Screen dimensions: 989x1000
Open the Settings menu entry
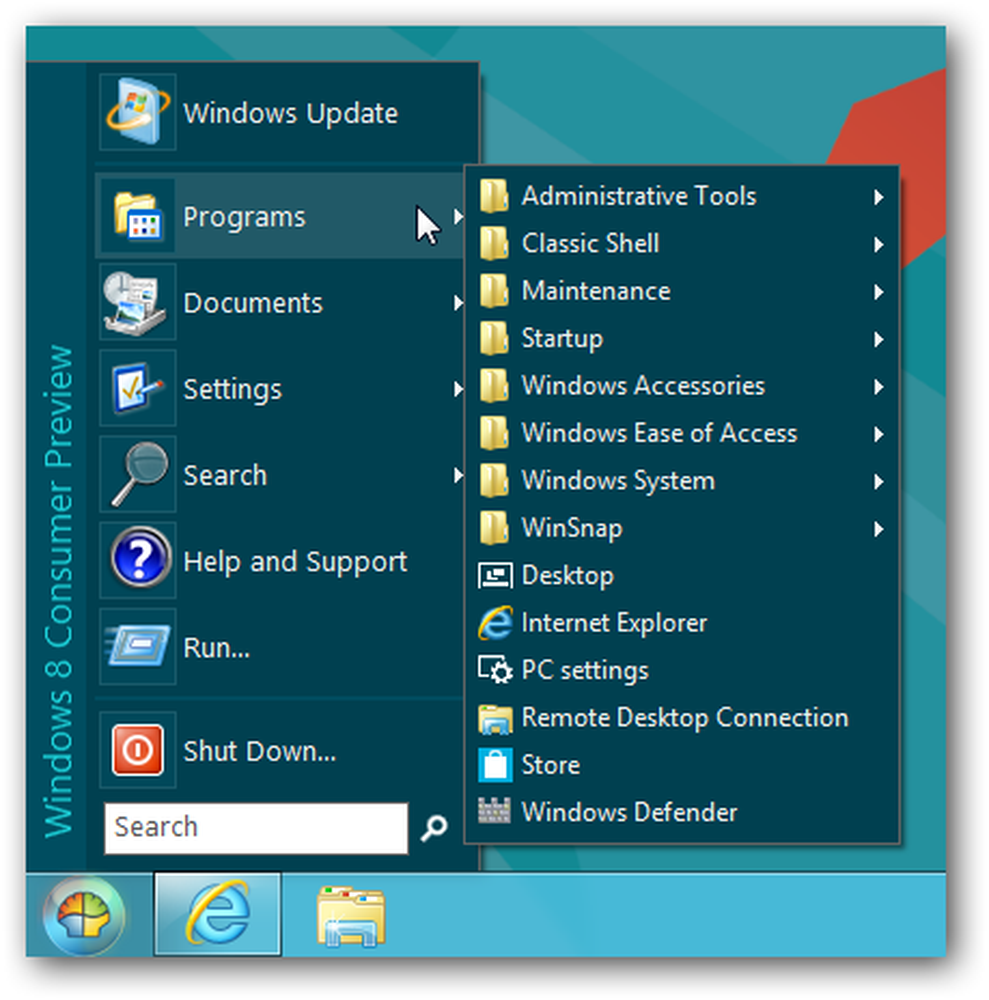281,388
